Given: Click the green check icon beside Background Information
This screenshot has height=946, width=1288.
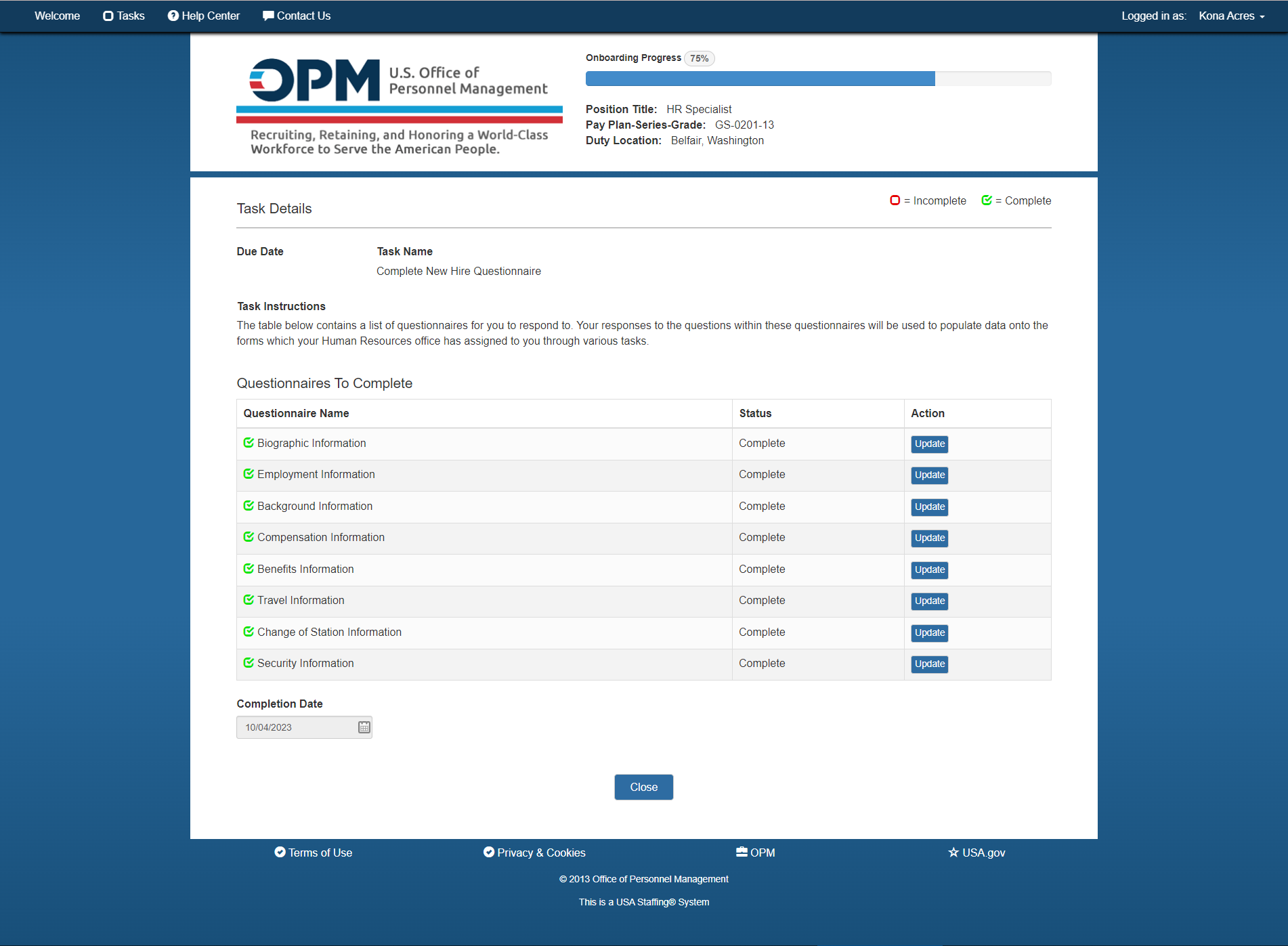Looking at the screenshot, I should point(249,506).
